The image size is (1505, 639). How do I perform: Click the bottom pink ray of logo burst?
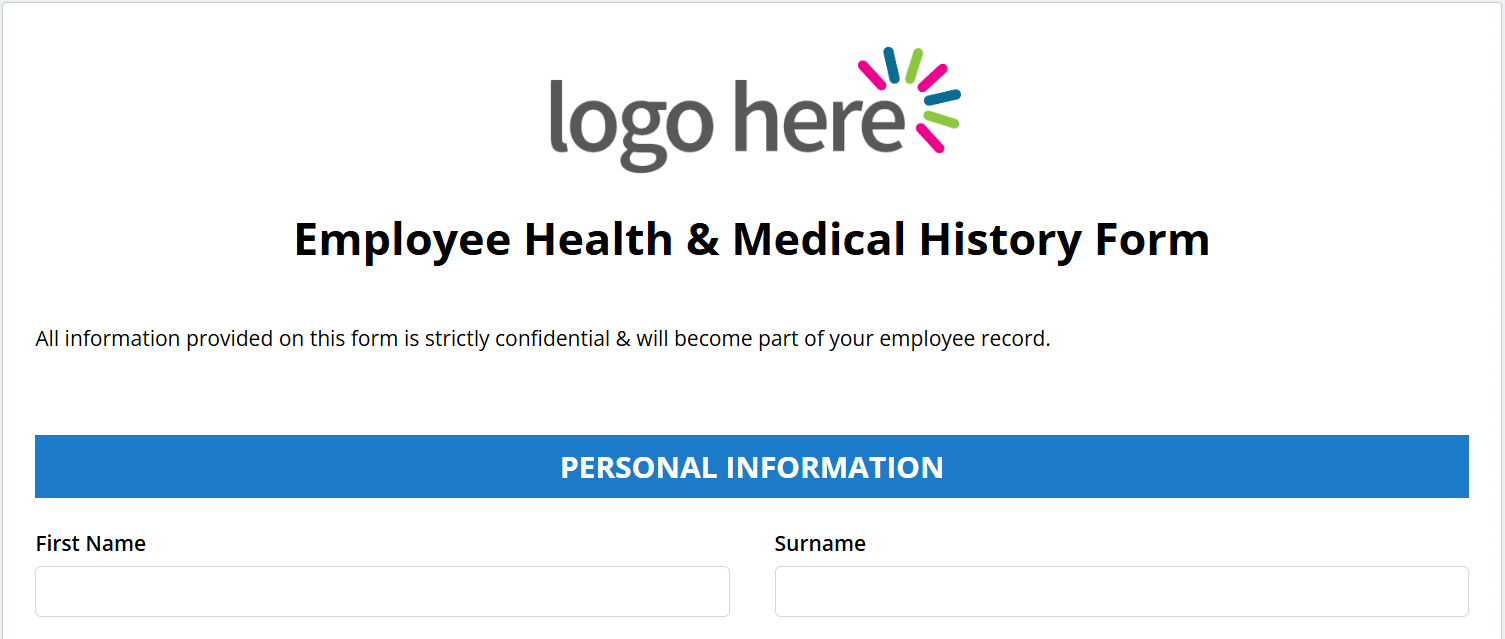point(930,140)
